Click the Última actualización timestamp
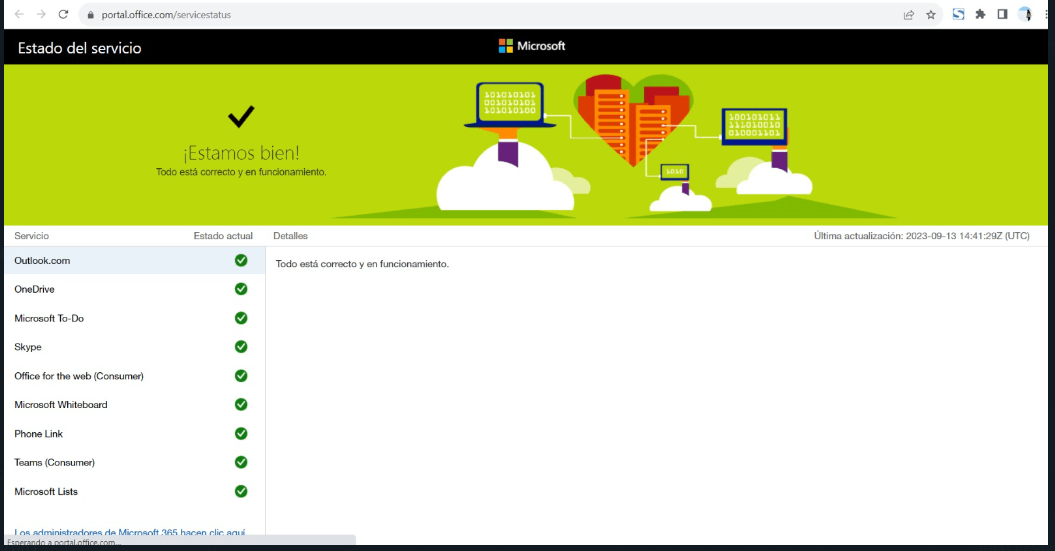 pyautogui.click(x=922, y=236)
